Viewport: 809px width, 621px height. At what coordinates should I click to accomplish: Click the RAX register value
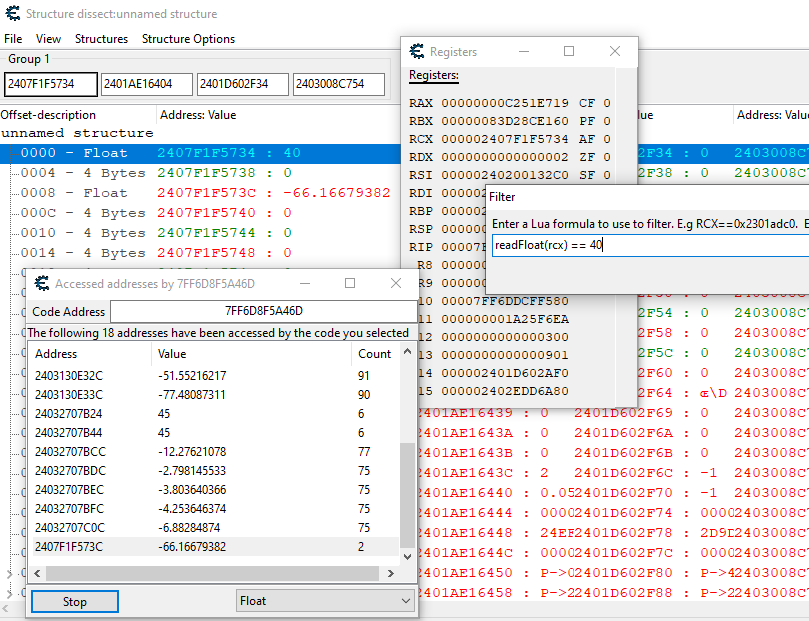point(504,103)
